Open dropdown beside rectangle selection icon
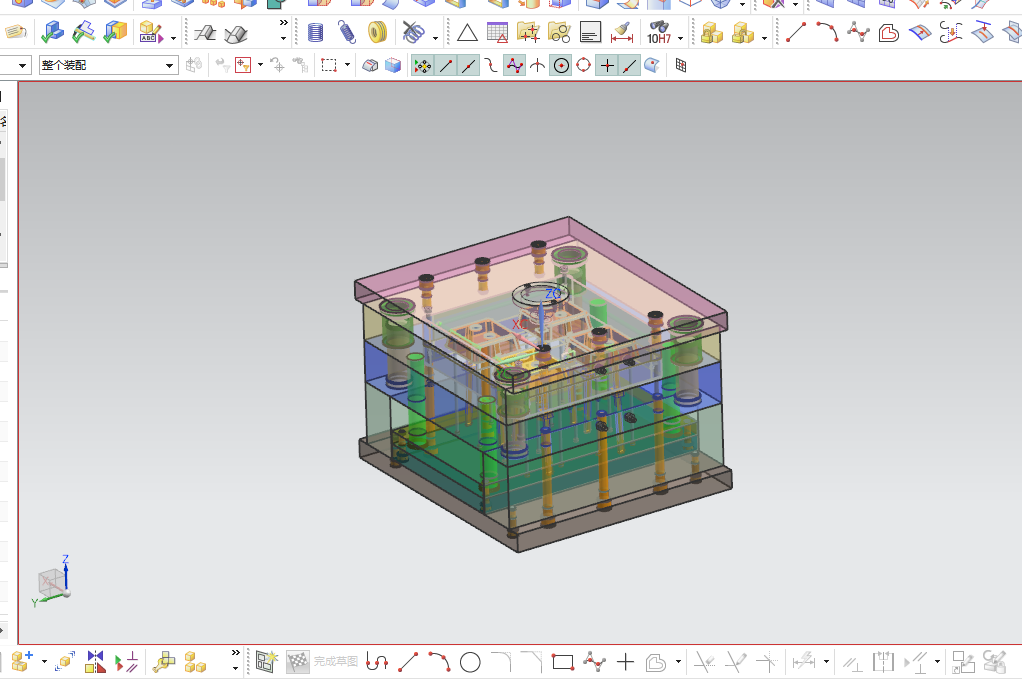This screenshot has width=1022, height=679. coord(347,65)
